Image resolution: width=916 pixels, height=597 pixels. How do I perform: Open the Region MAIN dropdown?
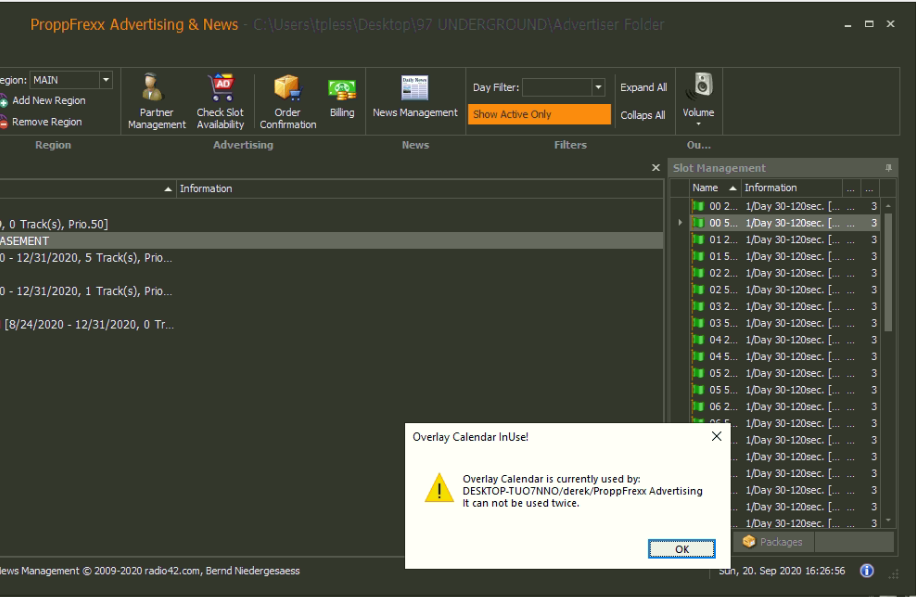[x=106, y=80]
